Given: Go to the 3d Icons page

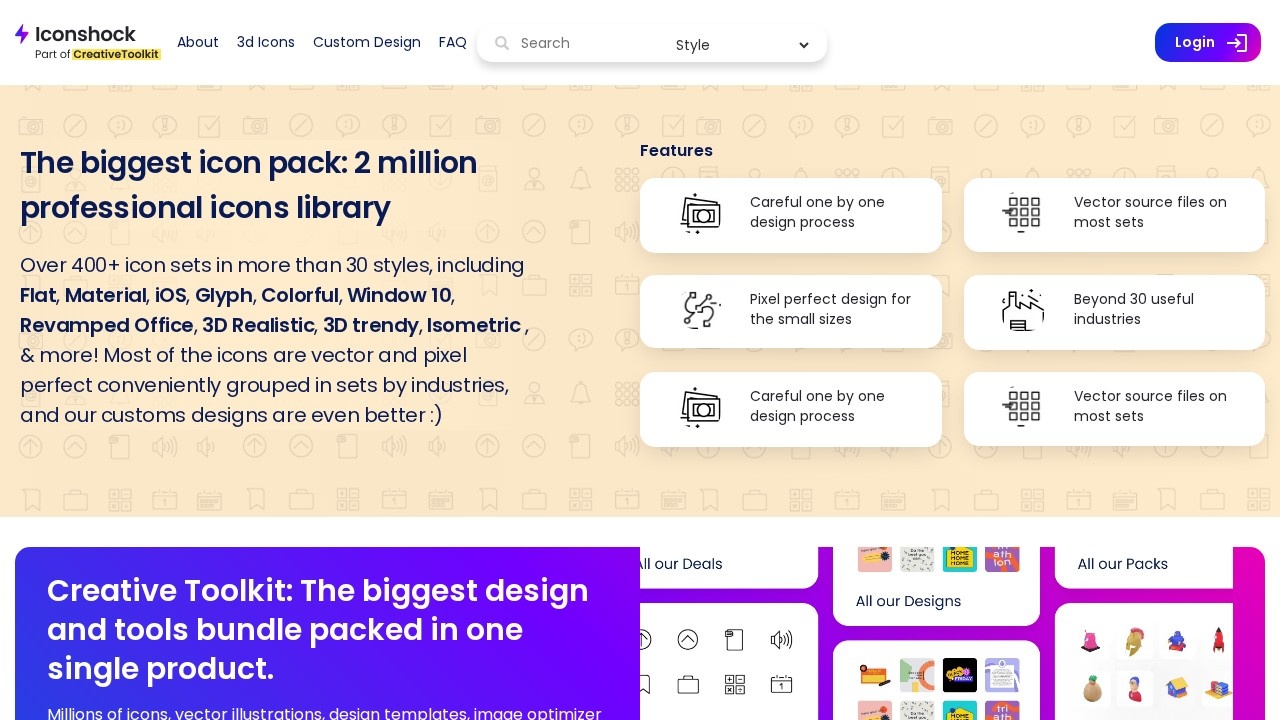Looking at the screenshot, I should [x=266, y=42].
